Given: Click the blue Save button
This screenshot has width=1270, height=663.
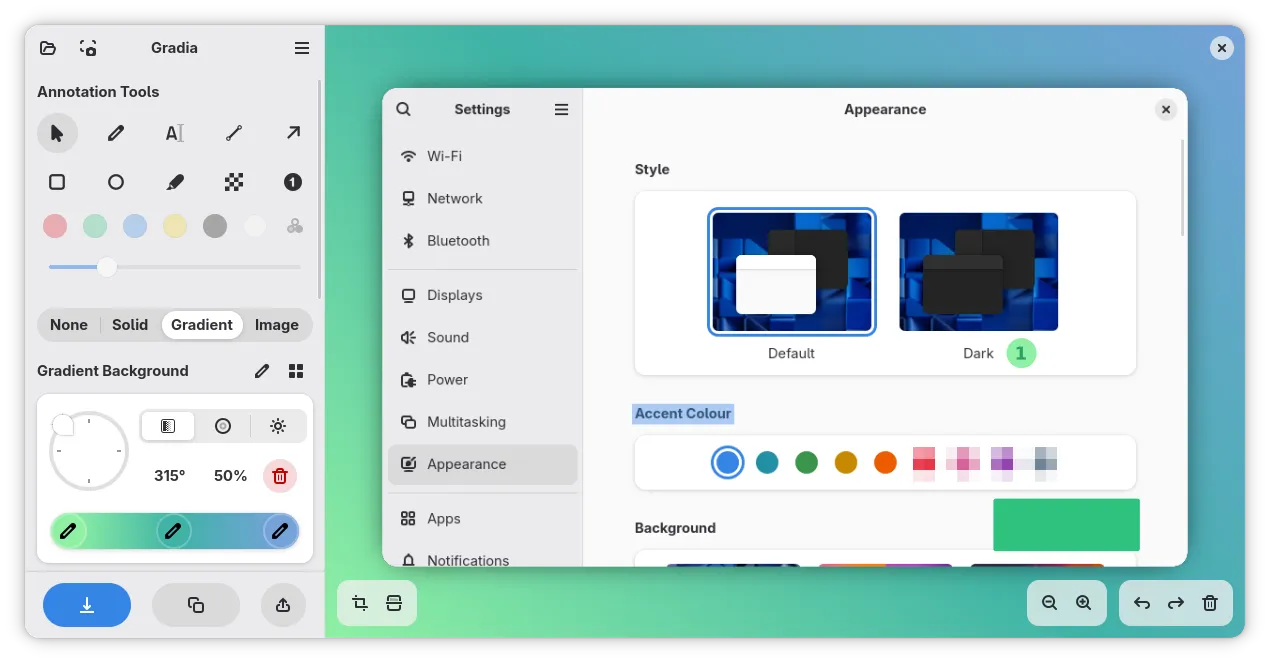Looking at the screenshot, I should [x=86, y=604].
